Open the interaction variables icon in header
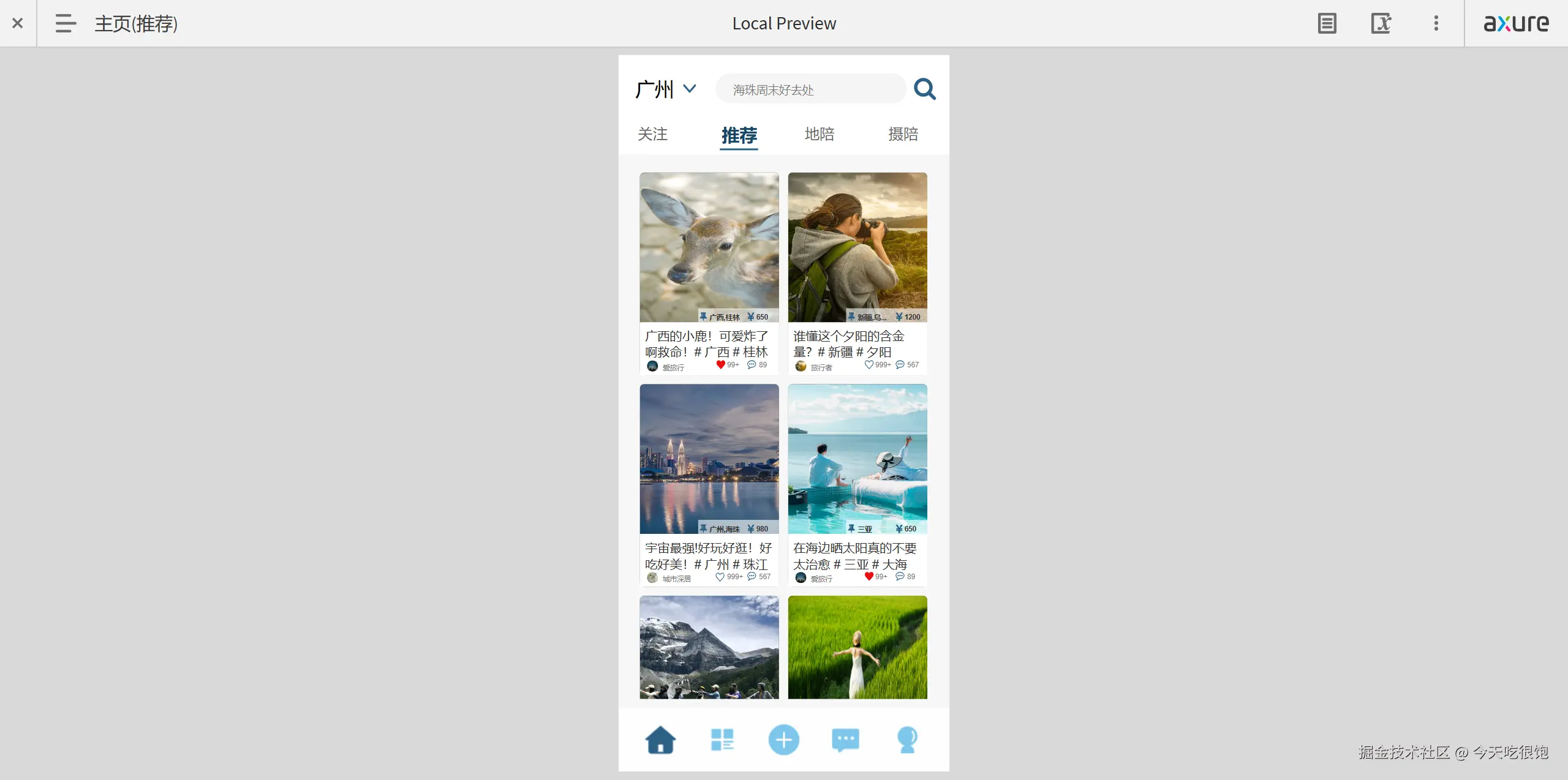Screen dimensions: 1568x780 [1381, 23]
